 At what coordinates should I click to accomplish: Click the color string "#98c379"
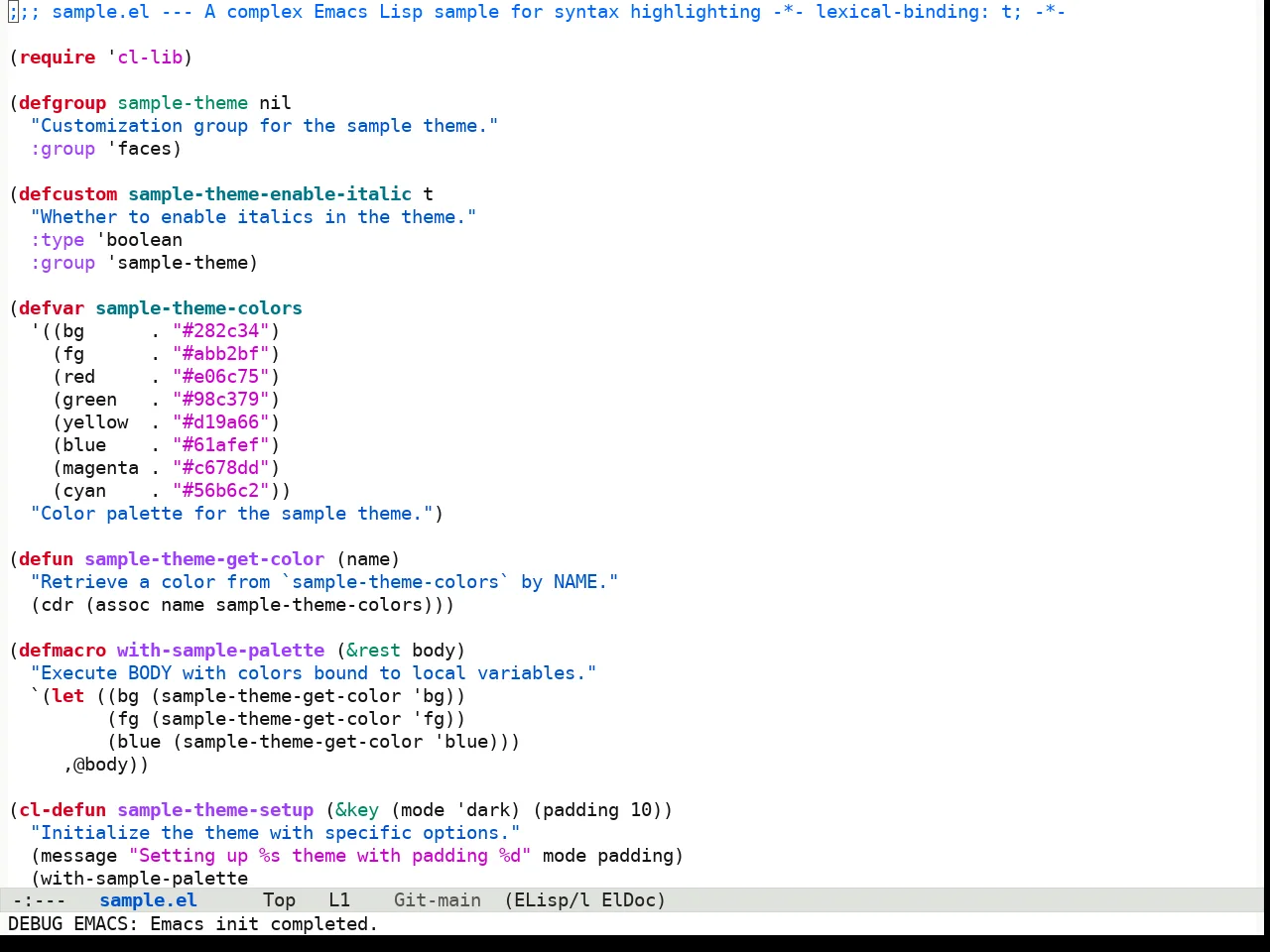click(x=221, y=399)
